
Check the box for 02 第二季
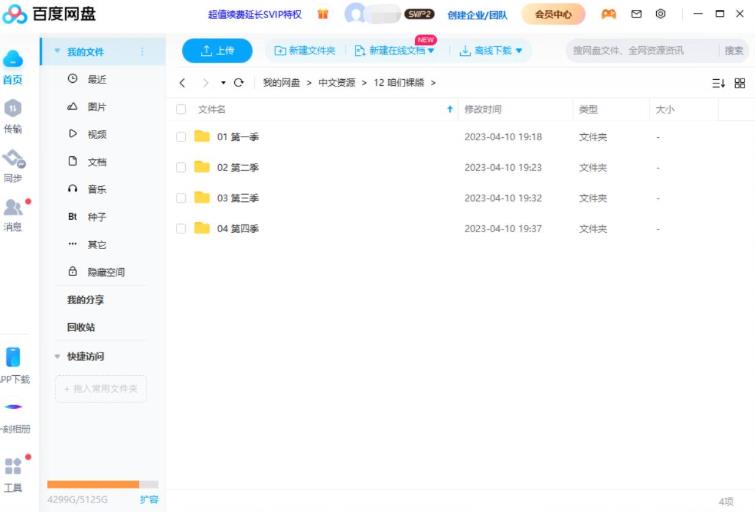[x=181, y=168]
